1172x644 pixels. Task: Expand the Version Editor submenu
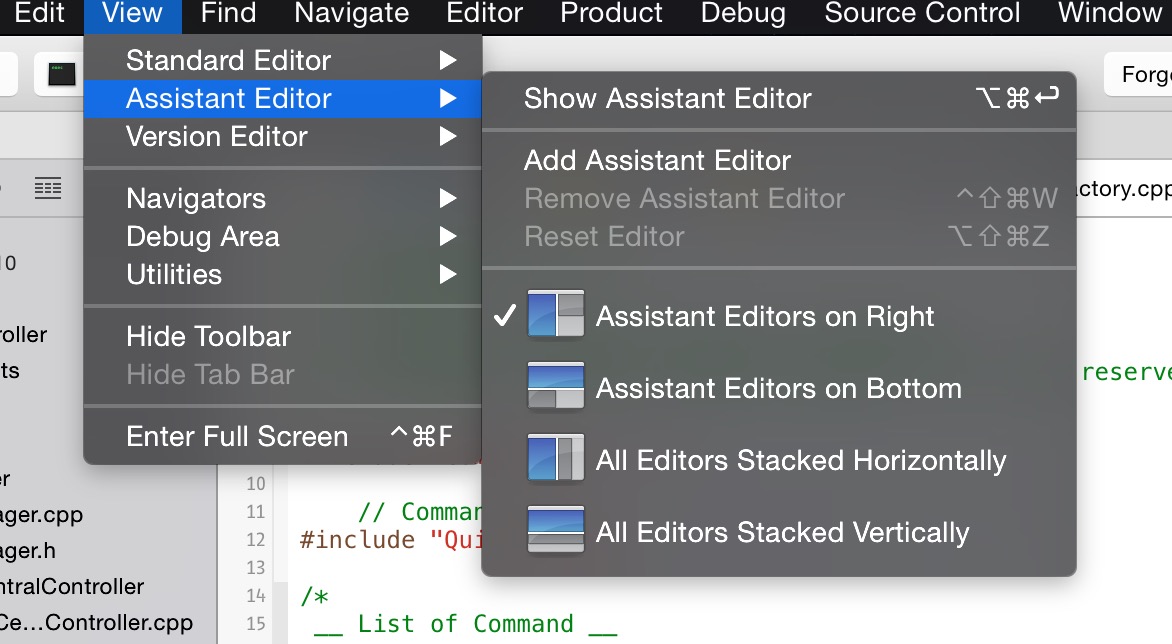click(216, 136)
